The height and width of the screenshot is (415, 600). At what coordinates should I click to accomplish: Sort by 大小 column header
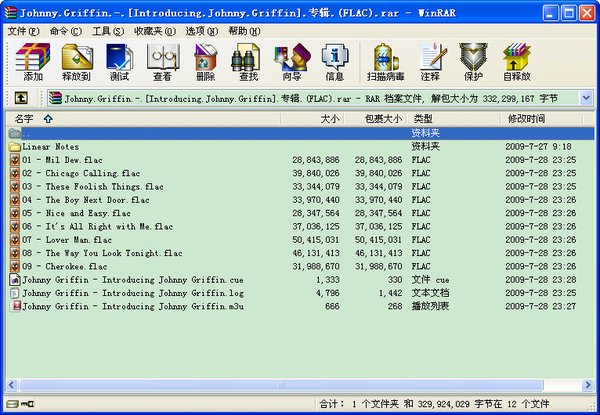(312, 119)
